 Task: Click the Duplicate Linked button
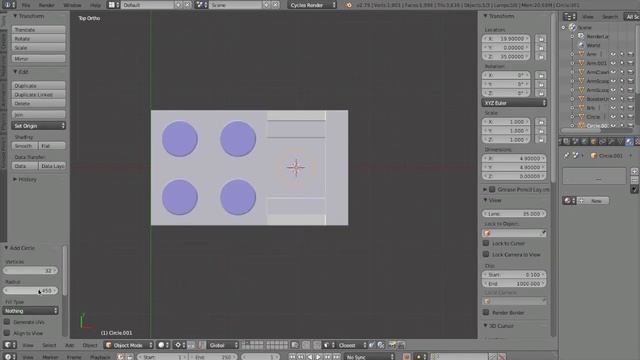(39, 95)
